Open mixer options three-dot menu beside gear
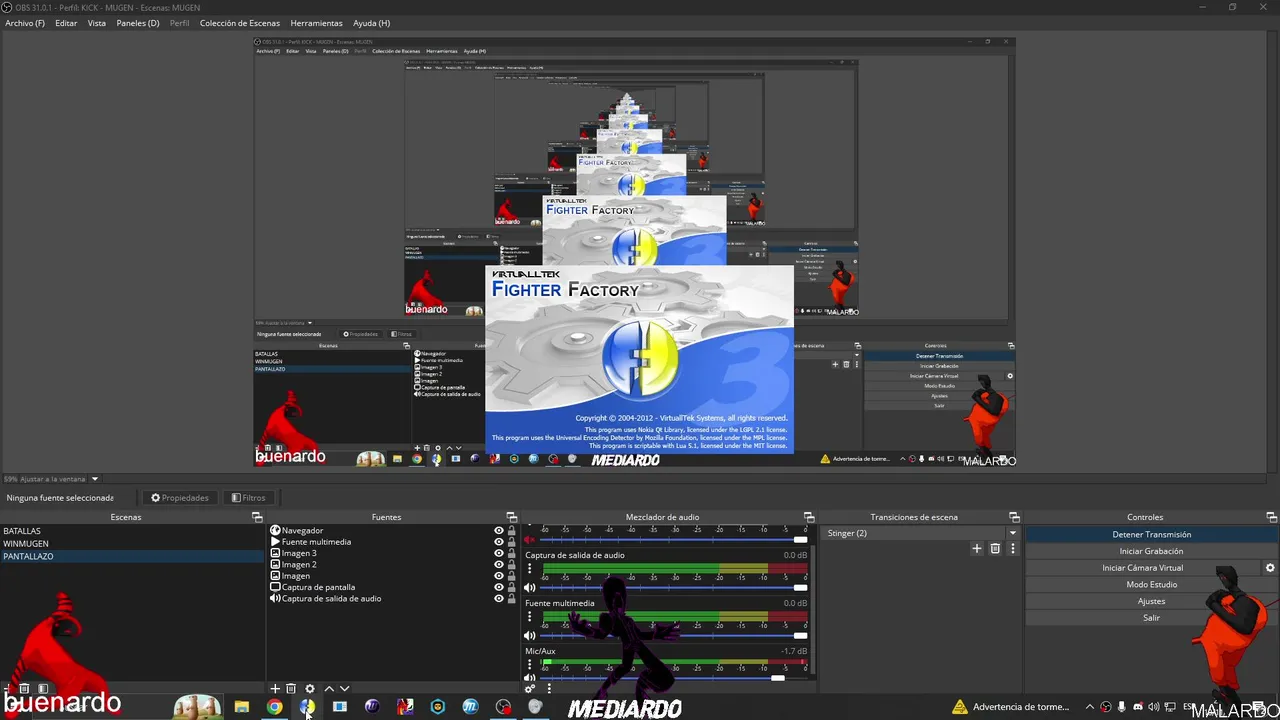Screen dimensions: 1280x720 548,688
